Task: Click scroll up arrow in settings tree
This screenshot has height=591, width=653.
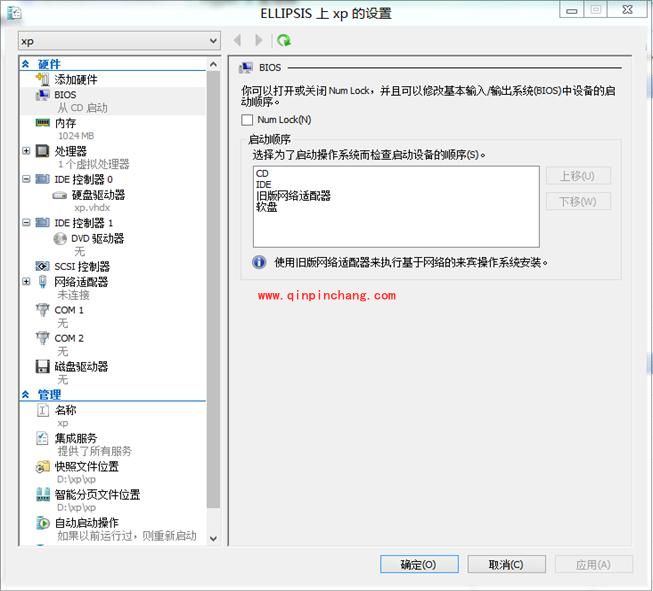Action: [213, 64]
